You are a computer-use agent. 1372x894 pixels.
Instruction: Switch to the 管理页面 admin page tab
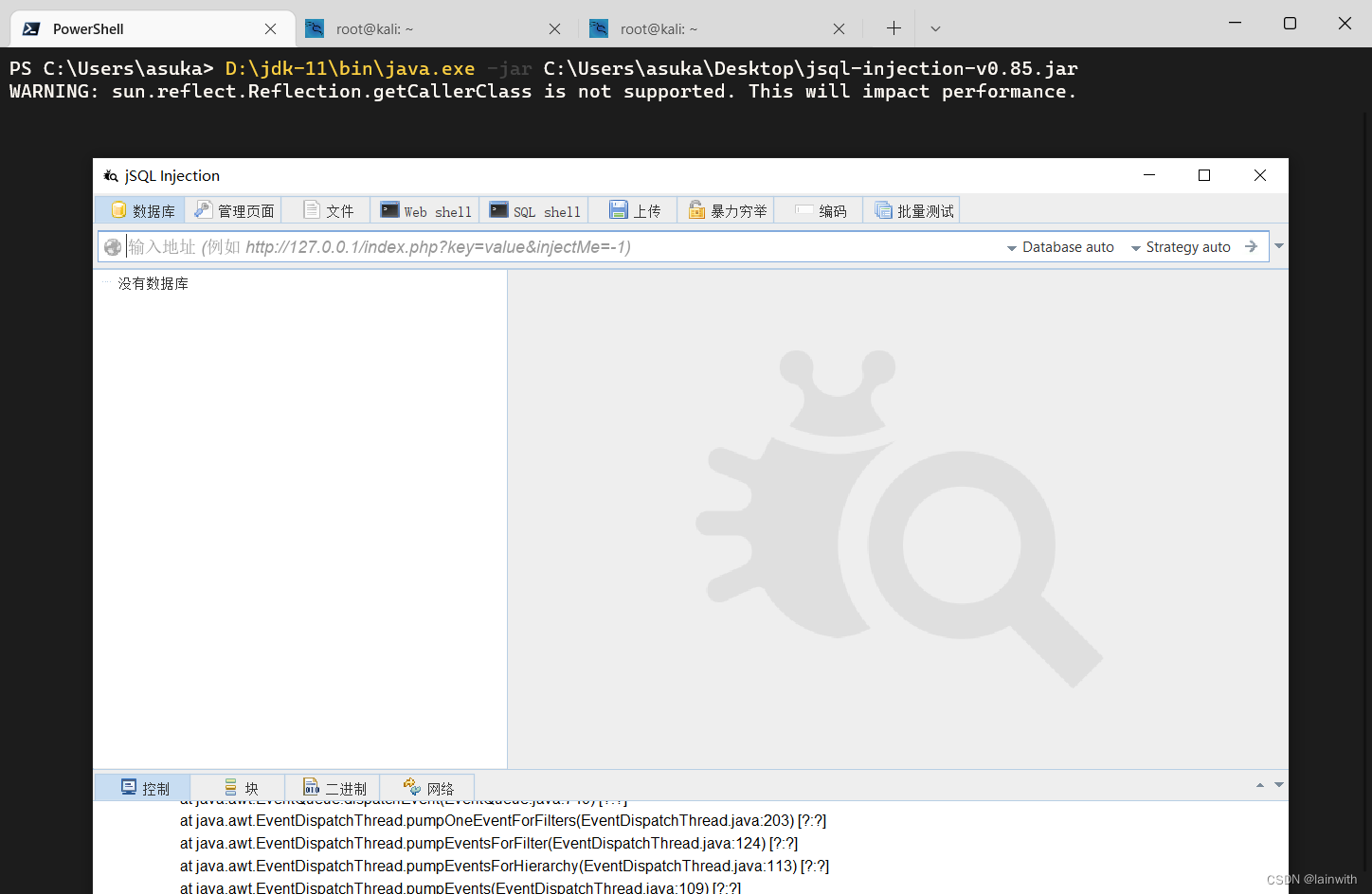[x=233, y=210]
